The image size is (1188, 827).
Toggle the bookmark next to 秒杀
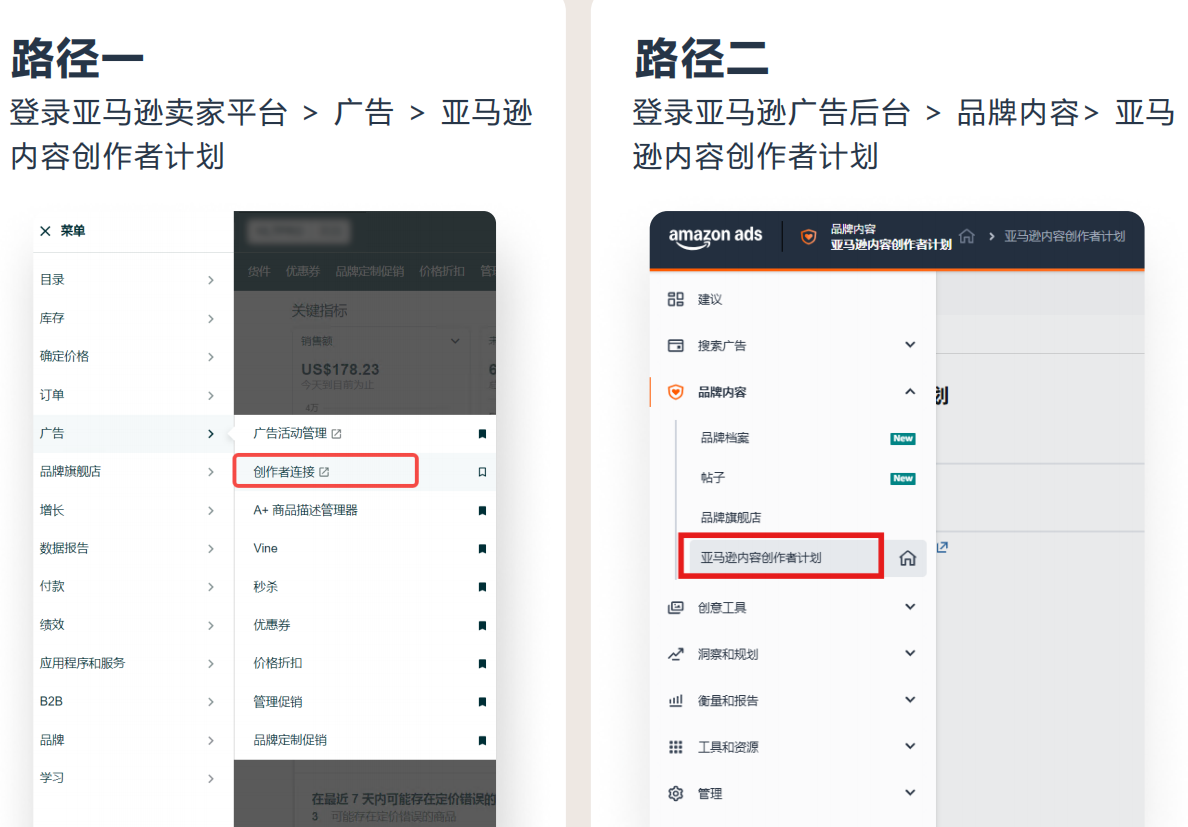point(482,587)
